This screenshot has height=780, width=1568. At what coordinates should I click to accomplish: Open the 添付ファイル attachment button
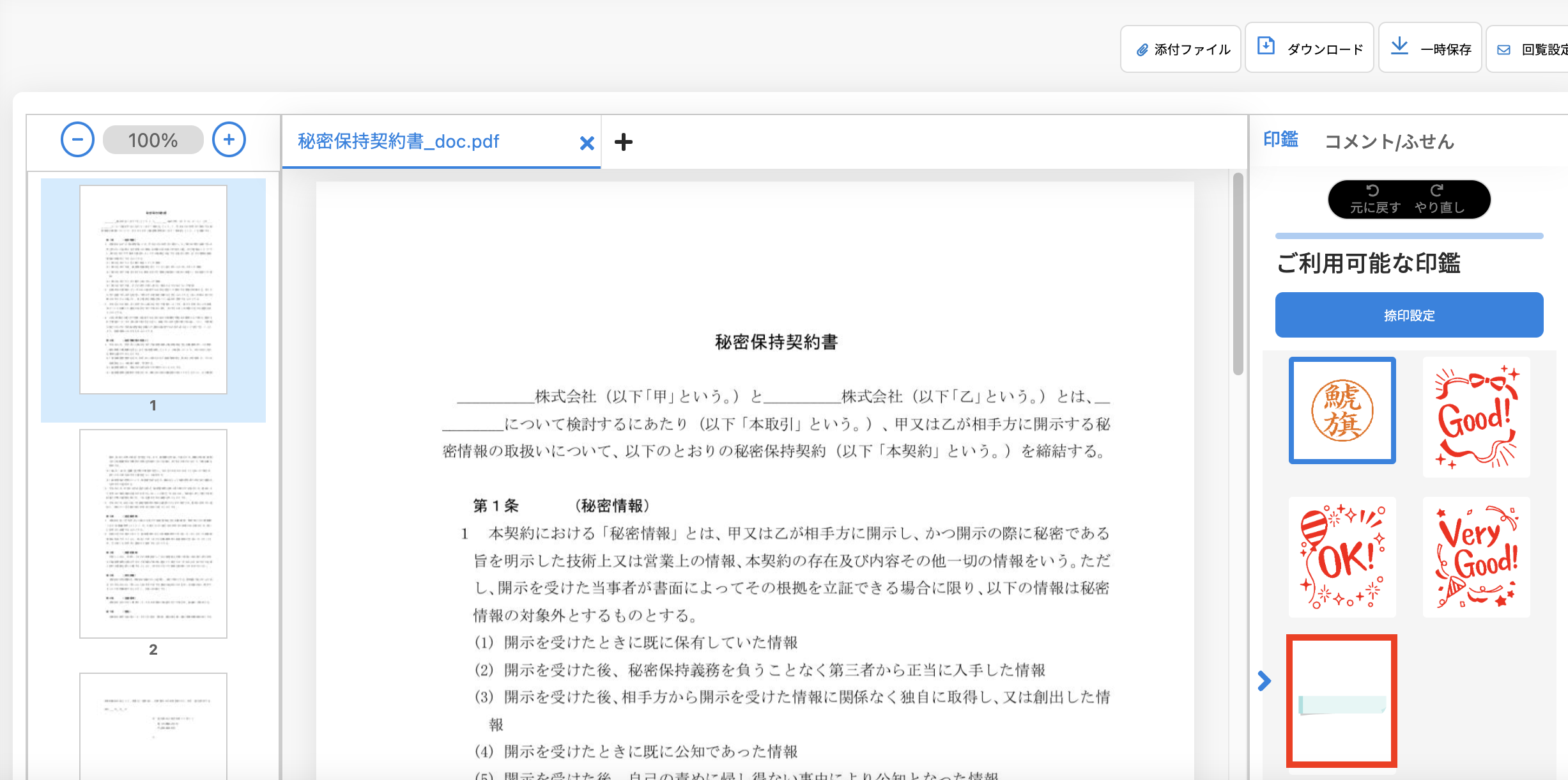[1181, 49]
